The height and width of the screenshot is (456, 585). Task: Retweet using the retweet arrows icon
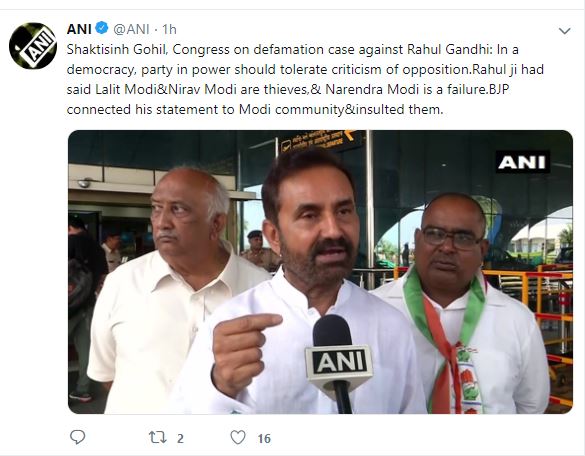[x=158, y=437]
